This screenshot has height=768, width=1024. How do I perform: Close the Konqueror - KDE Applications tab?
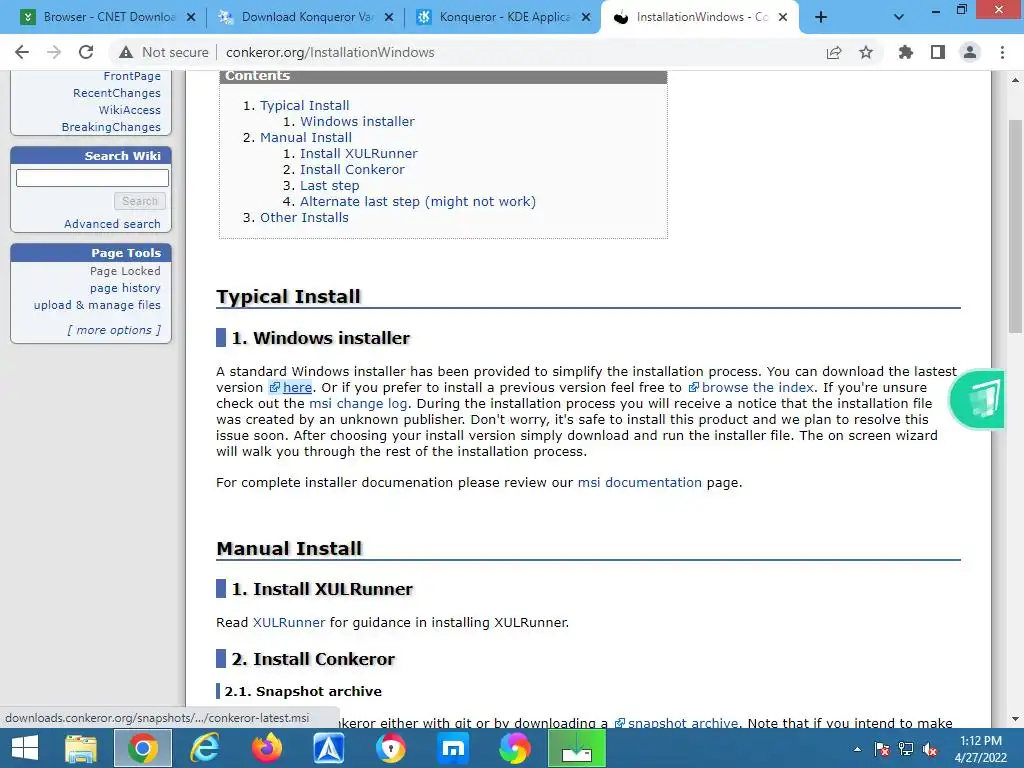(586, 17)
